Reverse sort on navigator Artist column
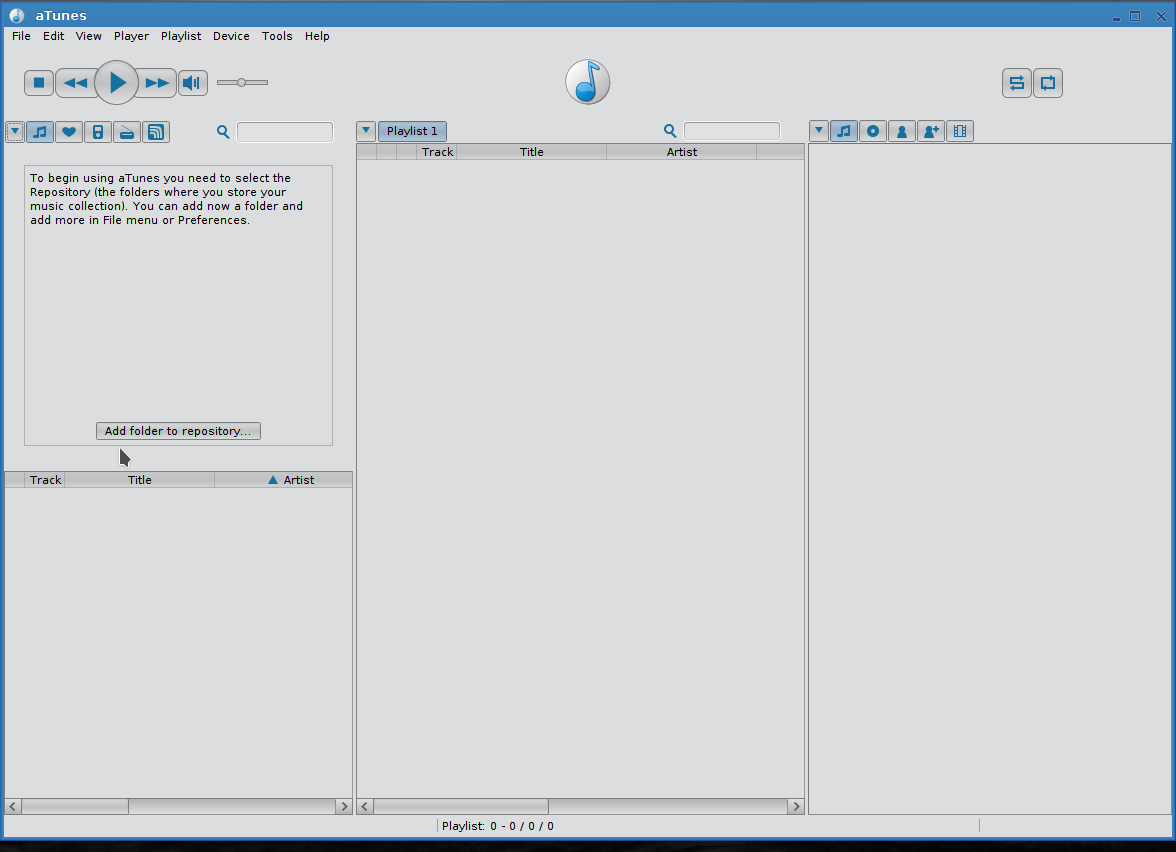Viewport: 1176px width, 852px height. coord(284,480)
